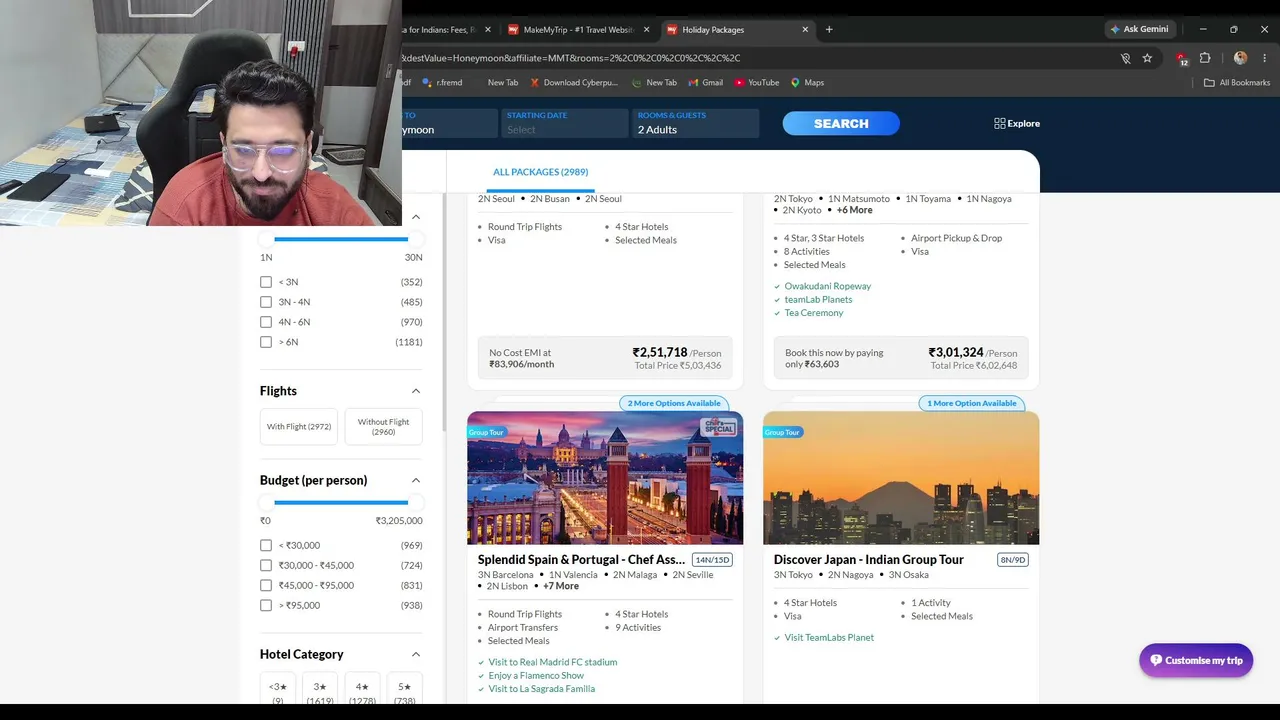Screen dimensions: 1280x720
Task: Toggle the Without Flight (2960) filter
Action: pos(383,427)
